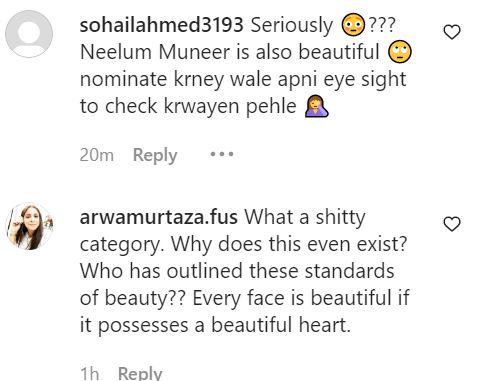Visit the sohailahmed3193 username link
Viewport: 478px width, 381px height.
pyautogui.click(x=161, y=25)
